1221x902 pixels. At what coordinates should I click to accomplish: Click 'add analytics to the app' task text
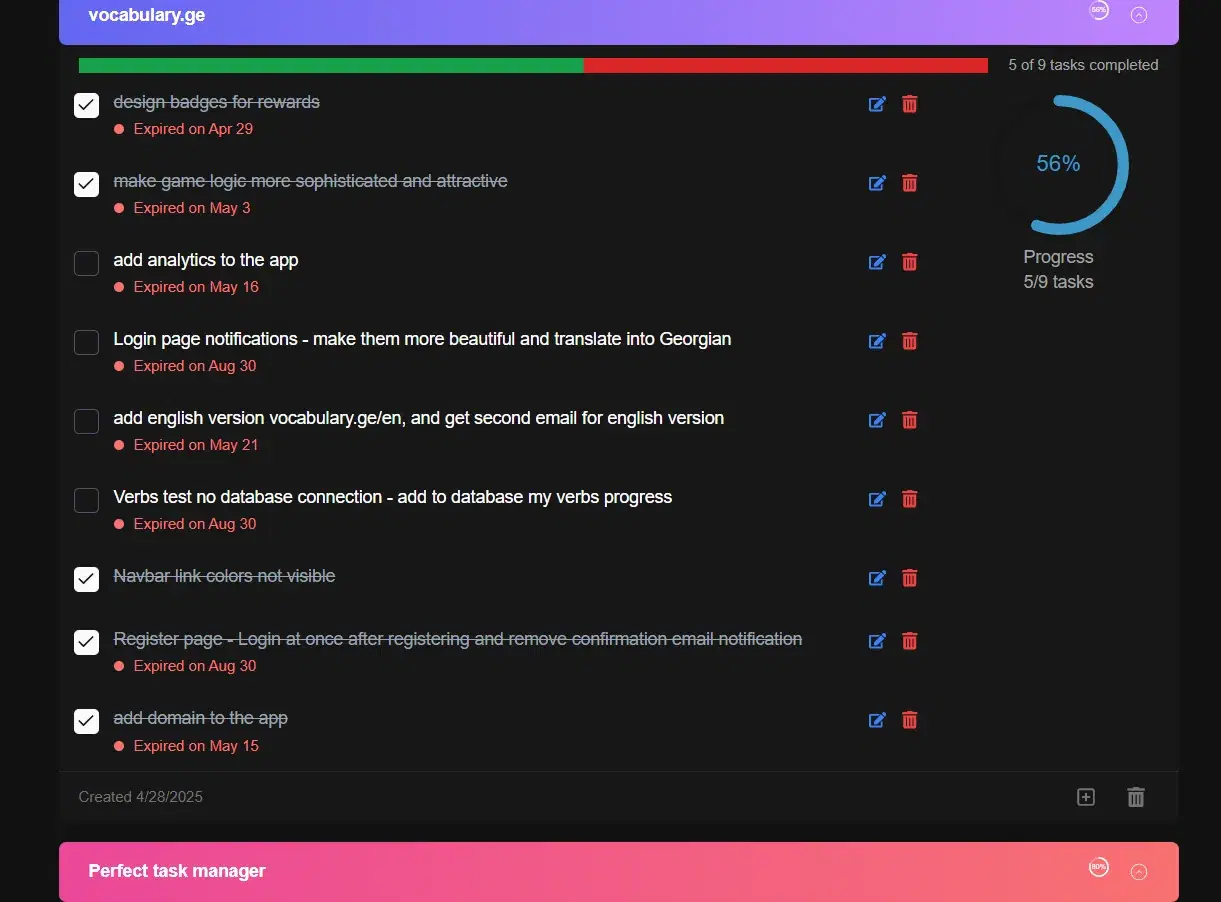pos(206,260)
